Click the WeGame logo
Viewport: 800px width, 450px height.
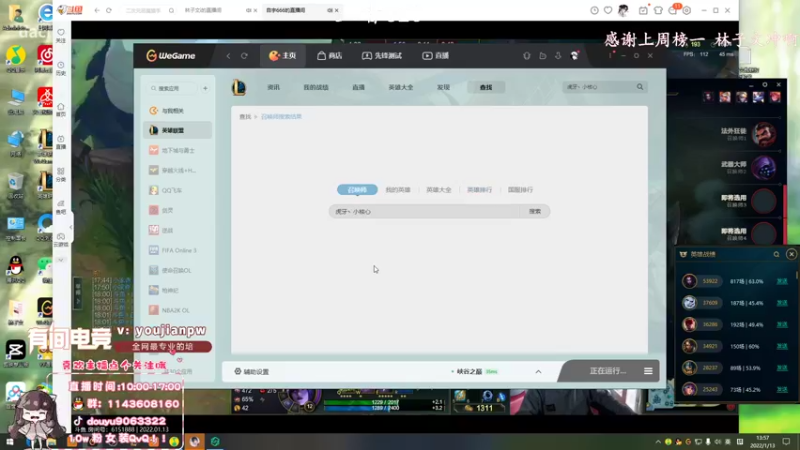pos(171,56)
